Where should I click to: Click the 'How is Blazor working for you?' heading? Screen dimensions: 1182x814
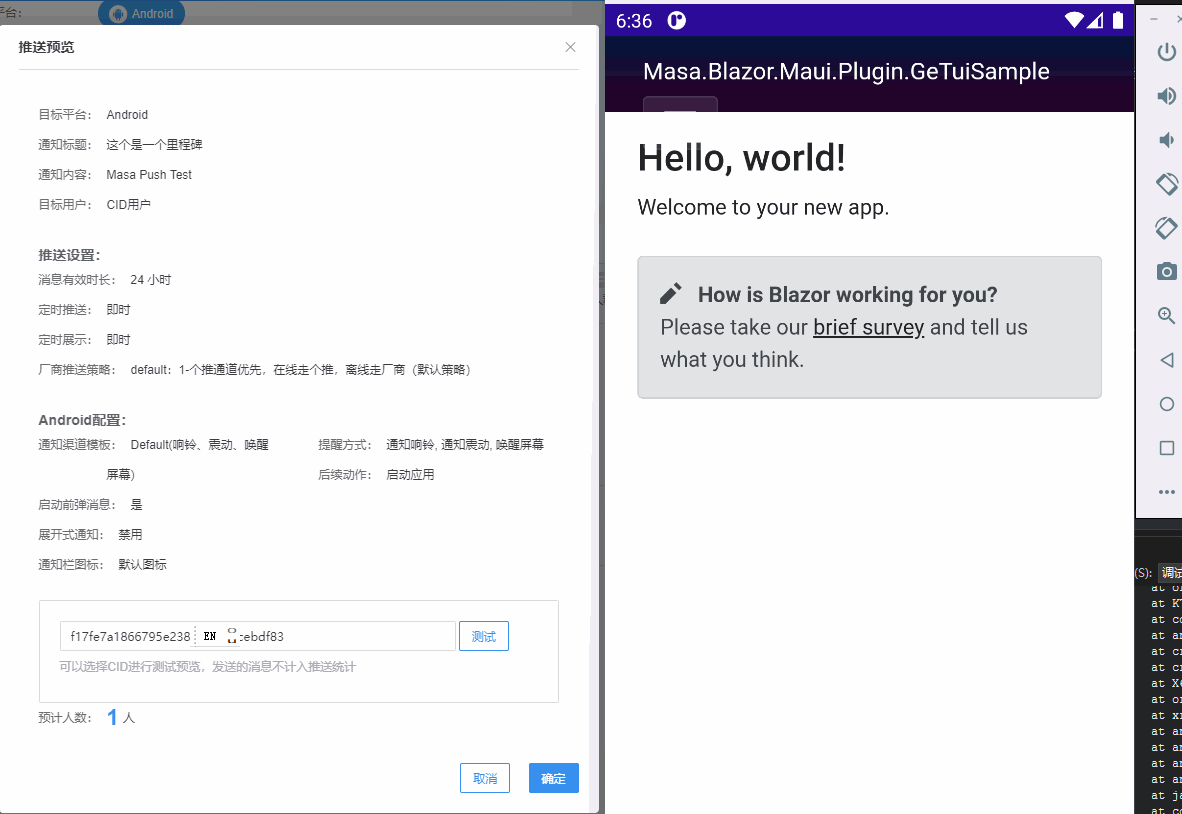tap(847, 294)
